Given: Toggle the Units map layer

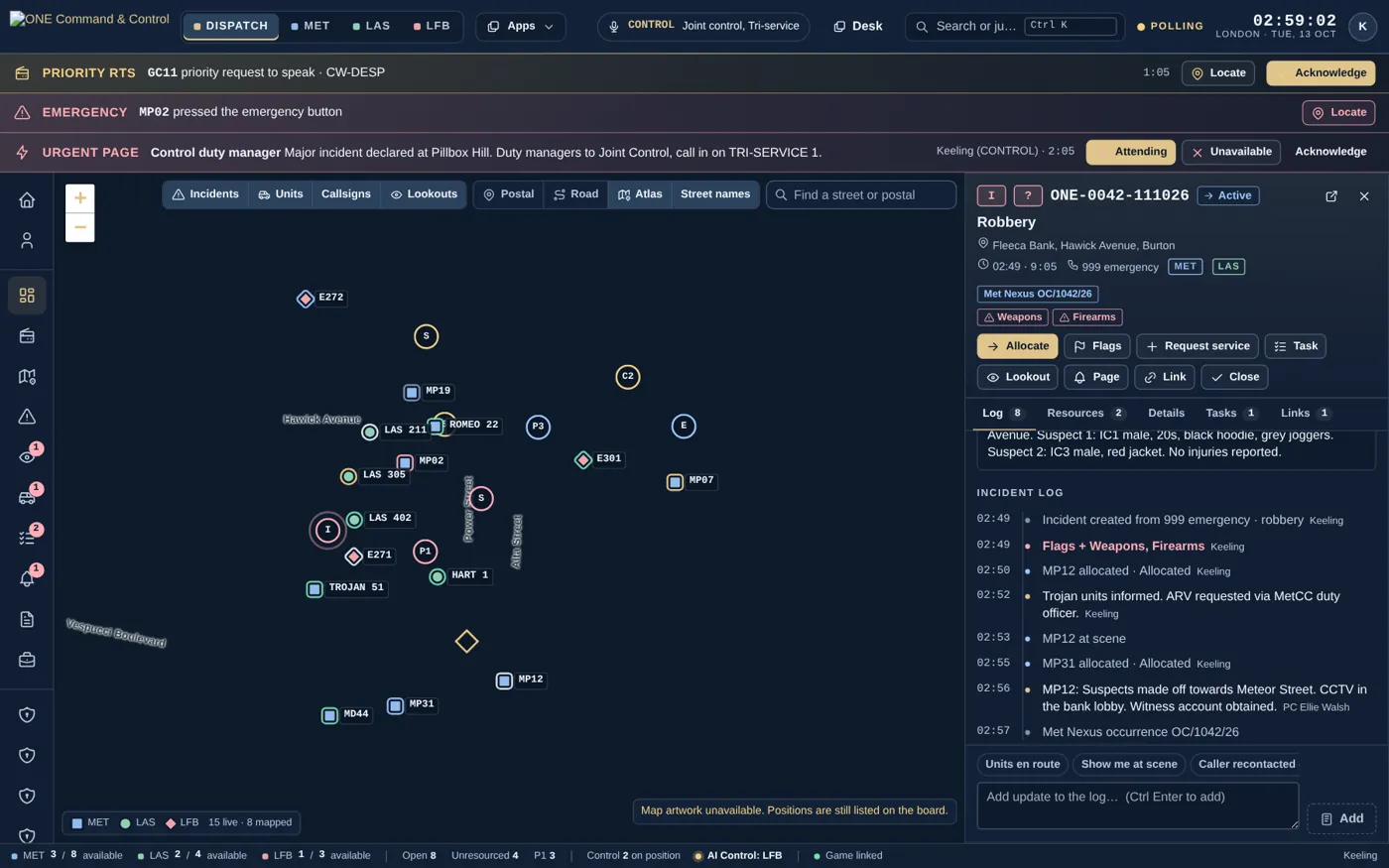Looking at the screenshot, I should 281,194.
